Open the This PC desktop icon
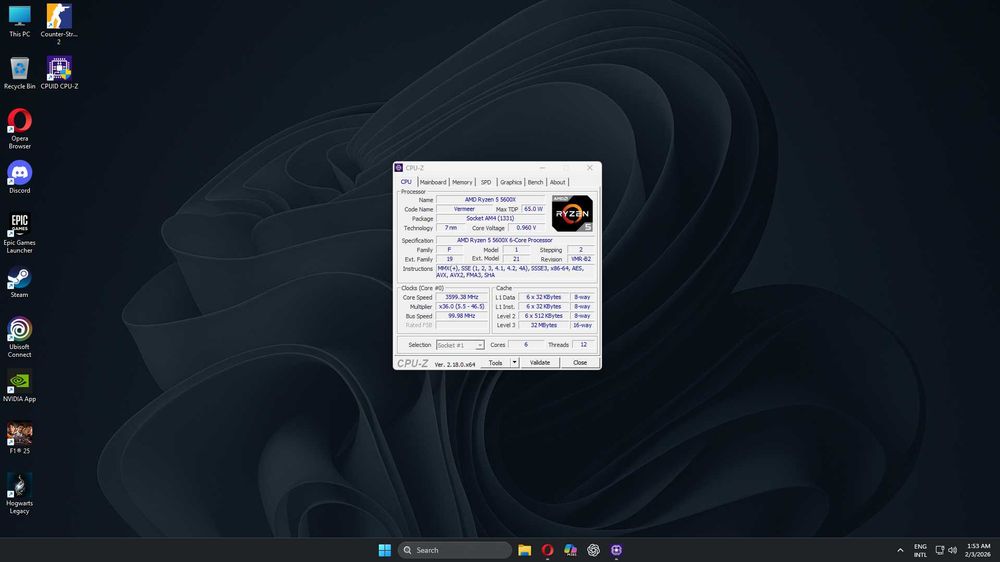 pyautogui.click(x=19, y=21)
